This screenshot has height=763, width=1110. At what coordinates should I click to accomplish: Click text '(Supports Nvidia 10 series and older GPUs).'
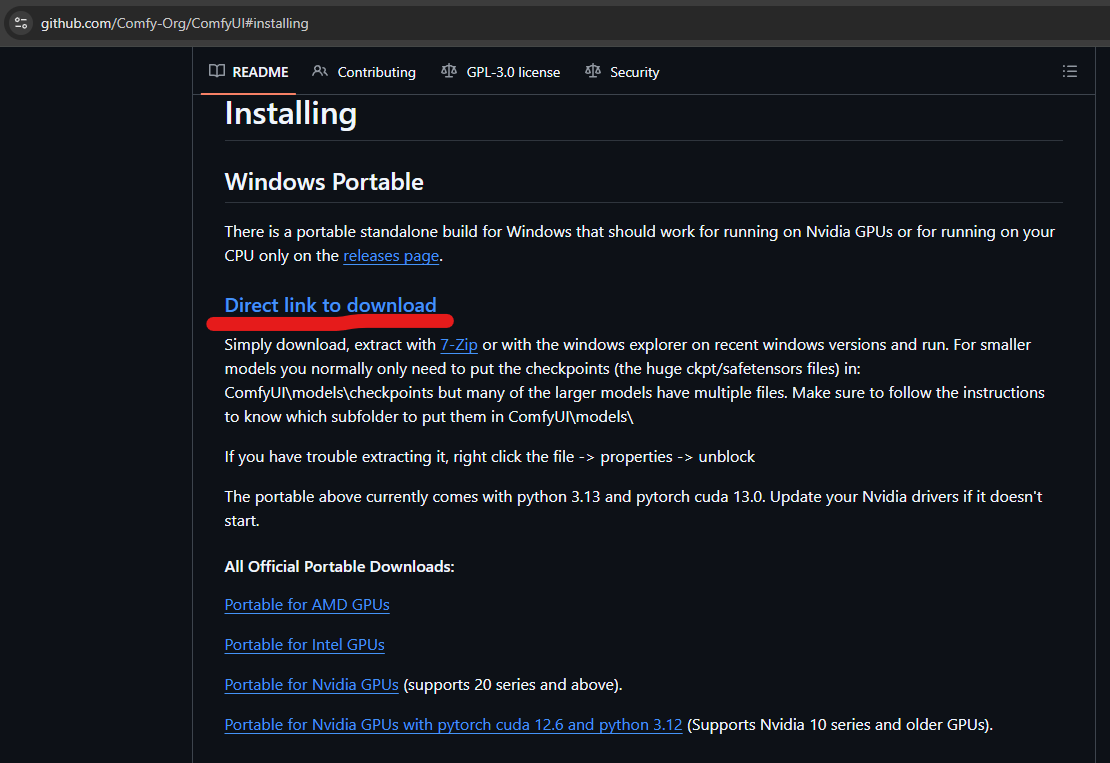[x=840, y=725]
